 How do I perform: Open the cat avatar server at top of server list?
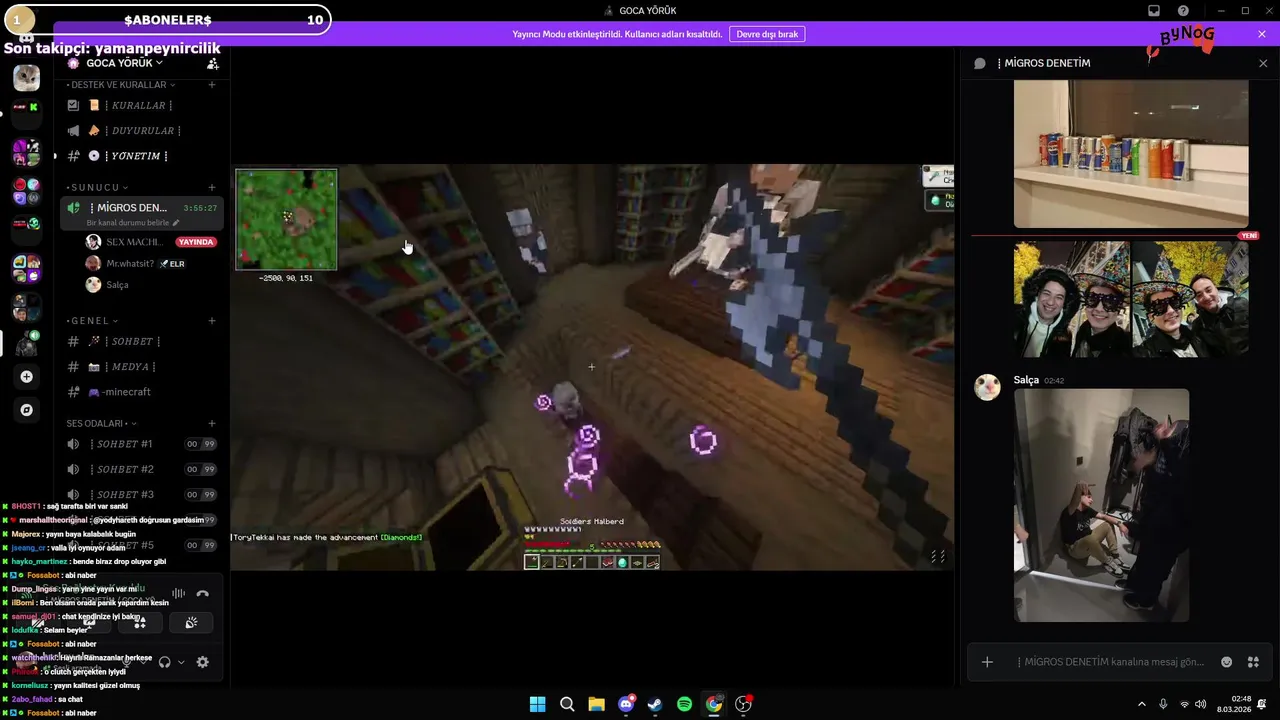pos(26,77)
